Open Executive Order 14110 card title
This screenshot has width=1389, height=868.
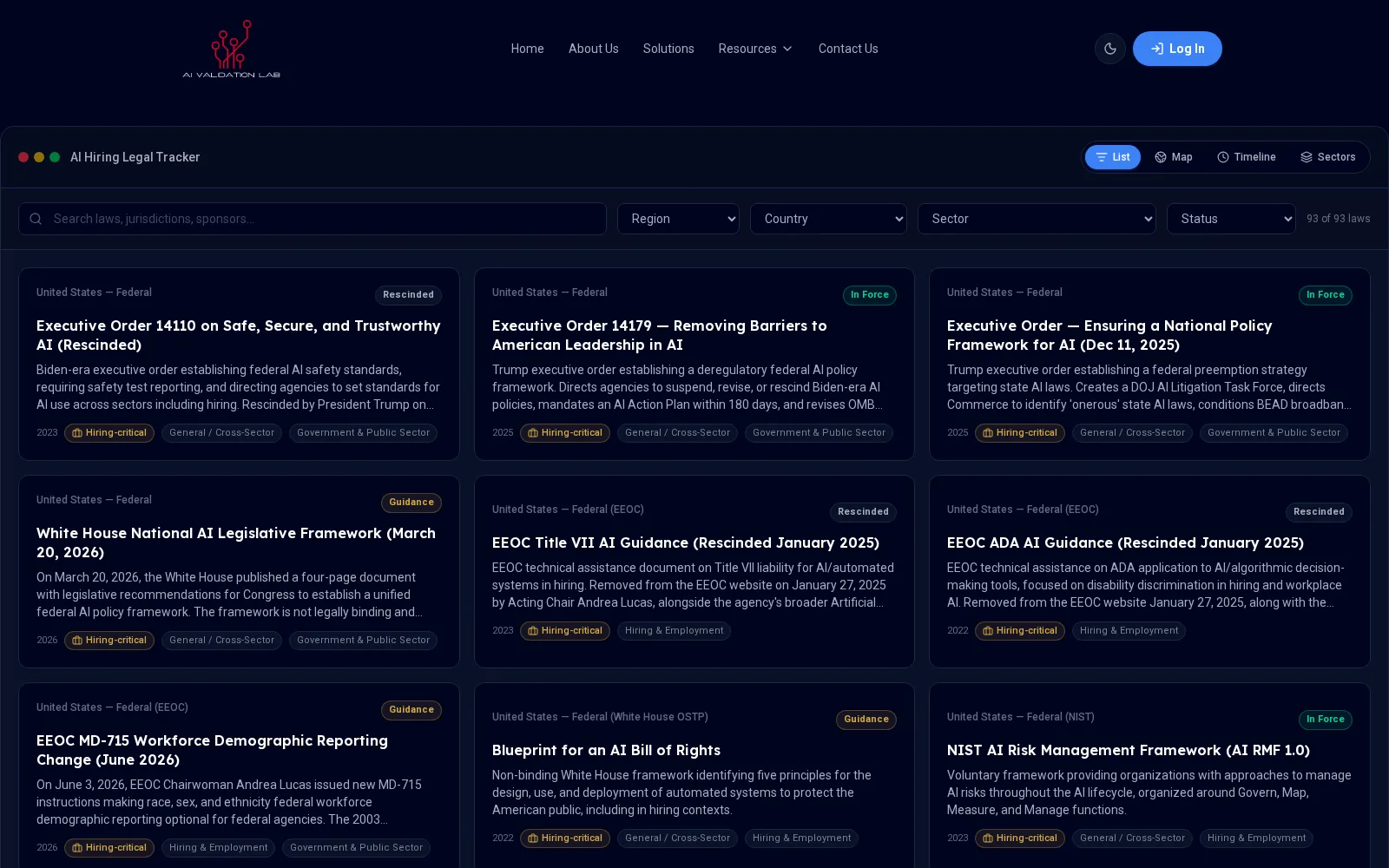coord(239,335)
